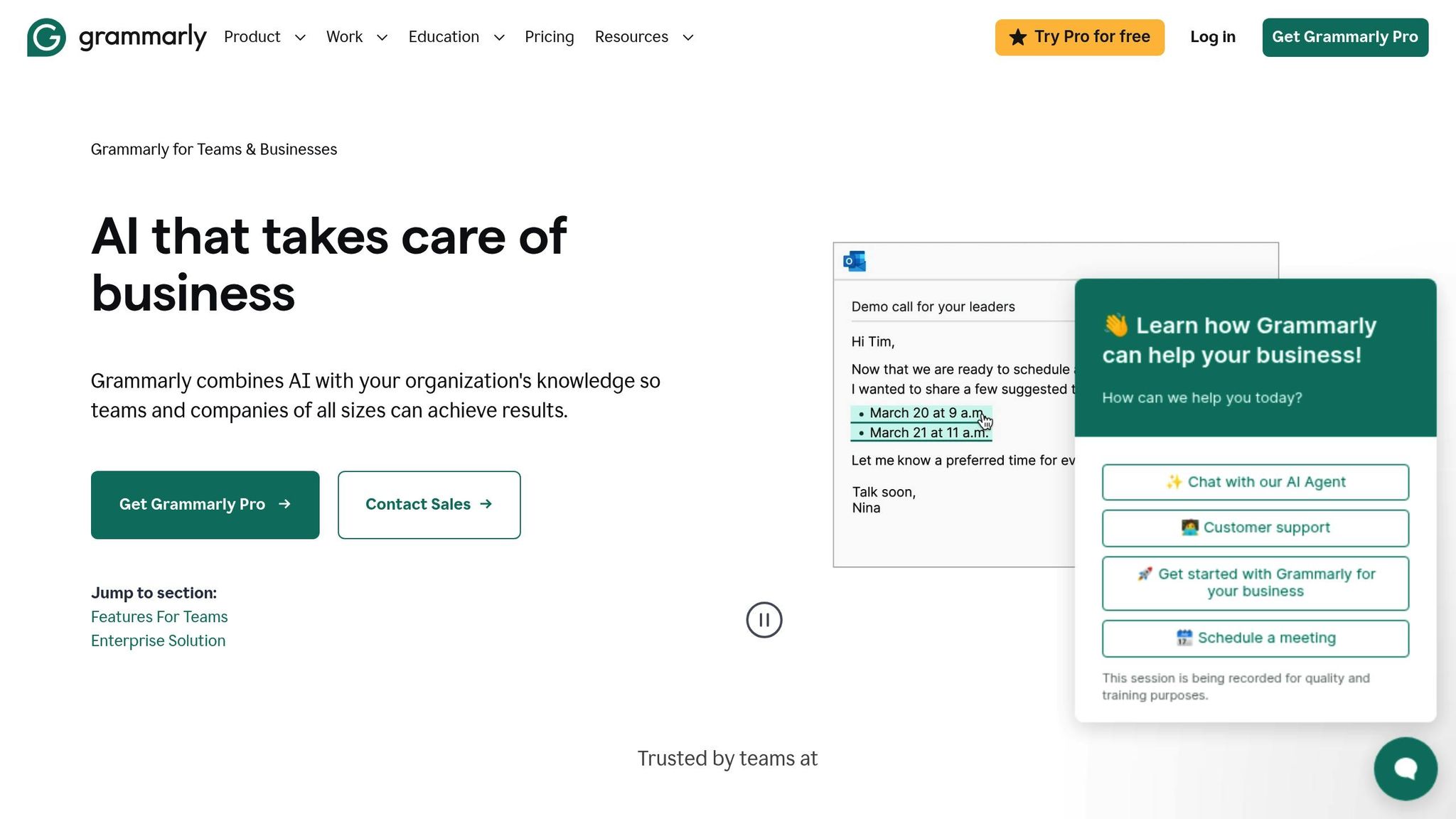Open the Education dropdown chevron
Screen dimensions: 1456x819
tap(499, 38)
